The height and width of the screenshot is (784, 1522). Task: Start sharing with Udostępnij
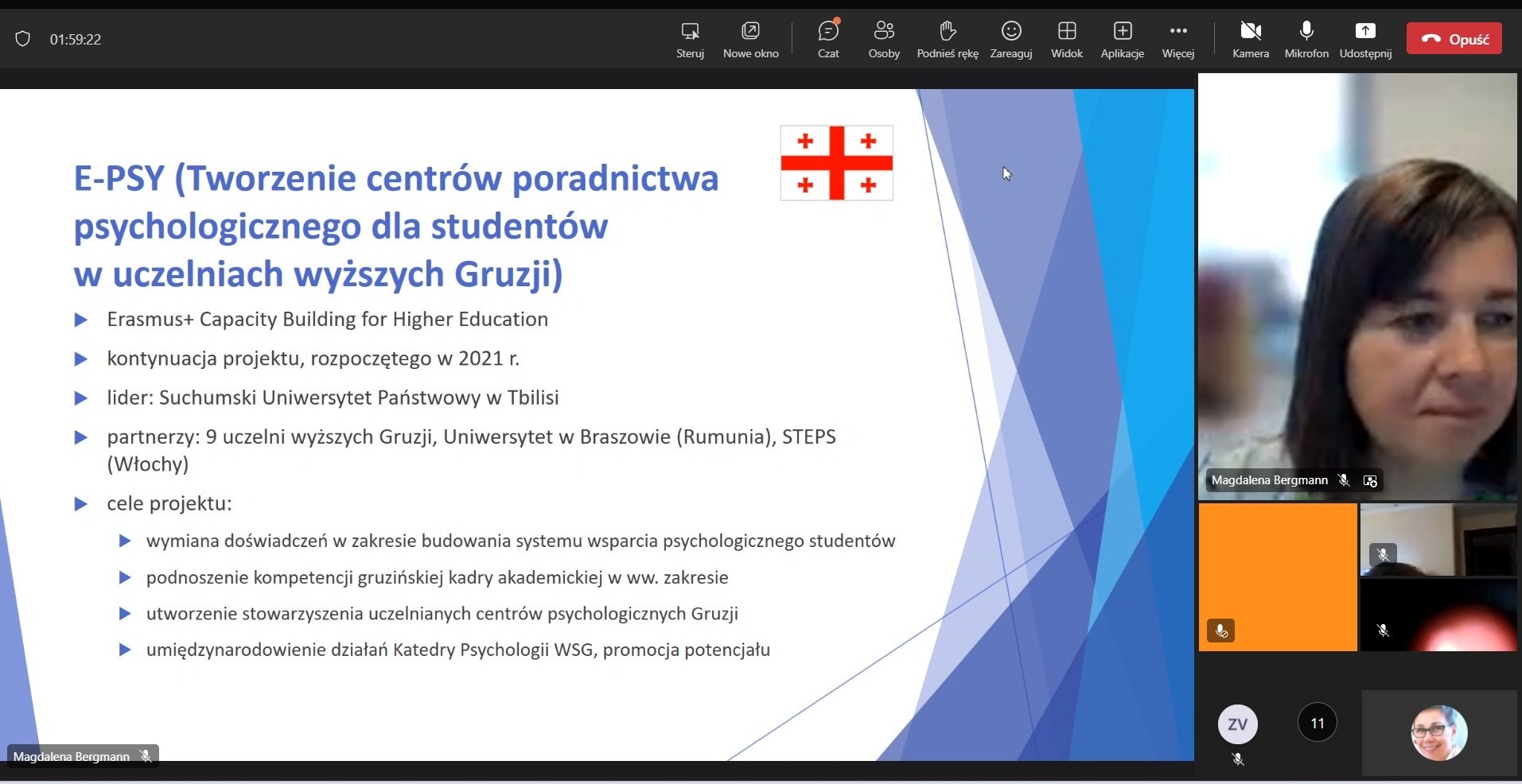click(1365, 39)
